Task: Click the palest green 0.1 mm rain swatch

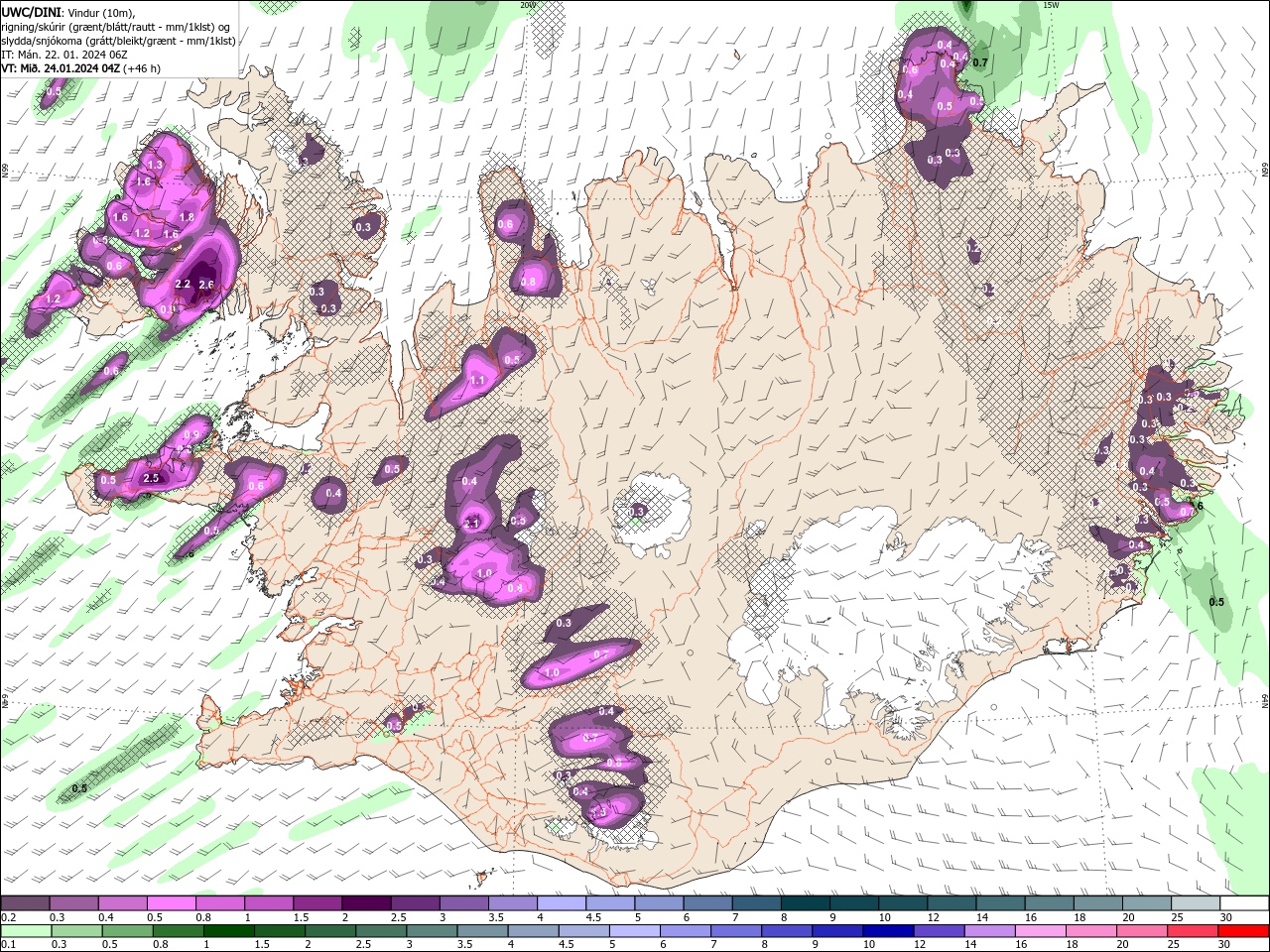Action: click(x=26, y=930)
